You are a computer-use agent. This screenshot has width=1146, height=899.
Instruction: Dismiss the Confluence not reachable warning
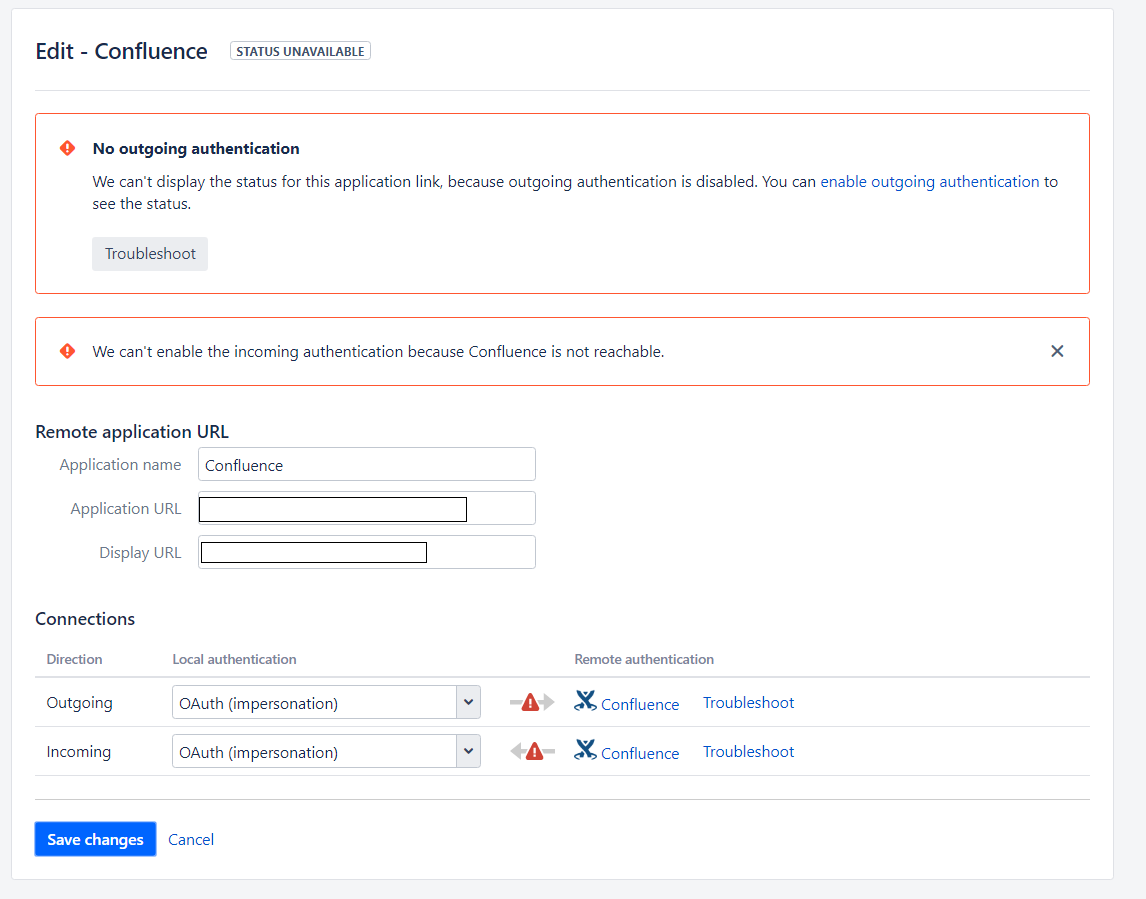pos(1057,352)
